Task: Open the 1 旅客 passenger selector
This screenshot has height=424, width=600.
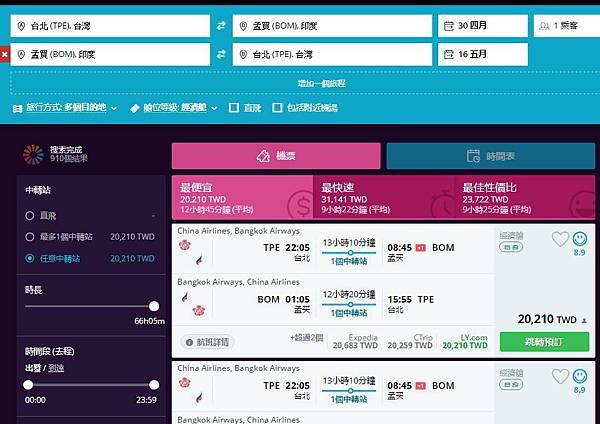Action: [567, 26]
